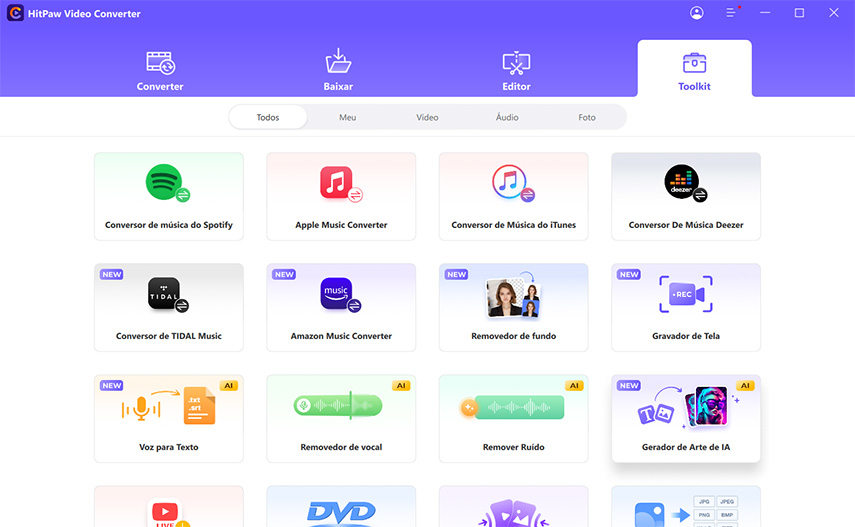Open Gerador de Arte de IA

[x=685, y=418]
